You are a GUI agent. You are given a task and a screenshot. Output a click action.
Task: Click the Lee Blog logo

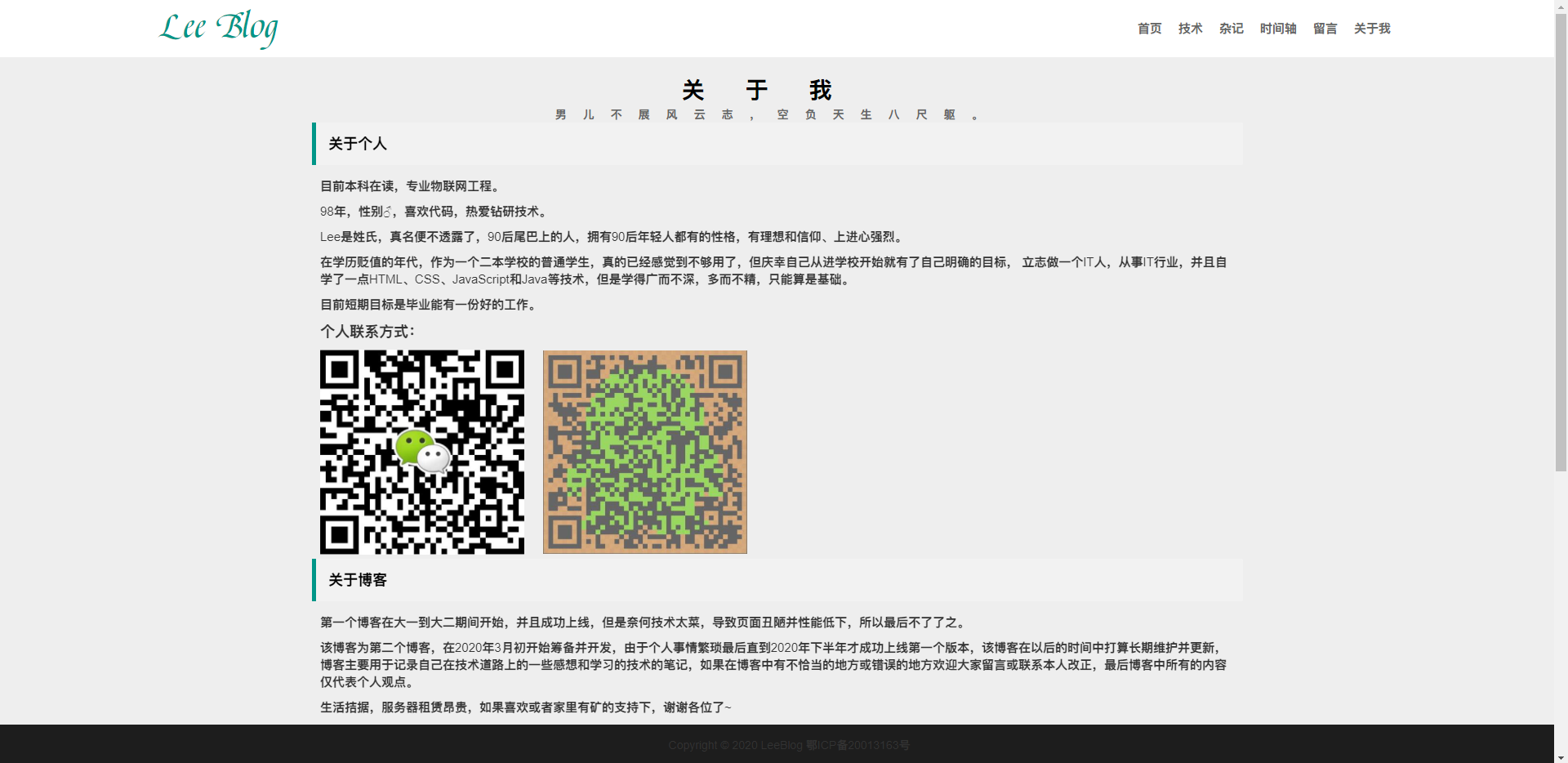pos(218,29)
